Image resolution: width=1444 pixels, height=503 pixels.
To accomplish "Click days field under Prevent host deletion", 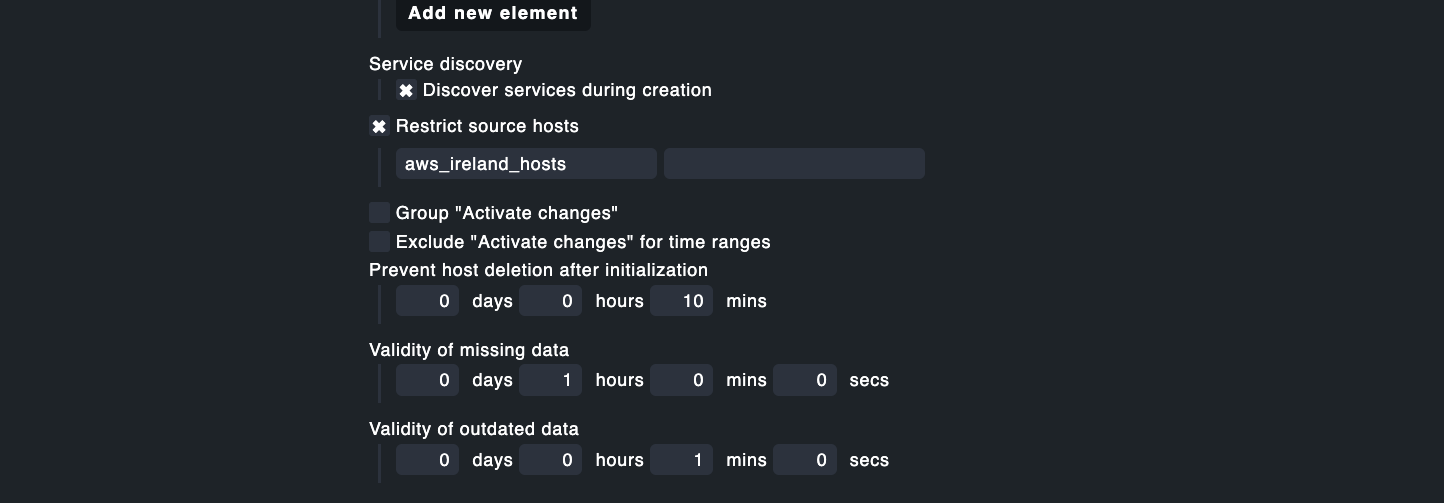I will (x=428, y=301).
